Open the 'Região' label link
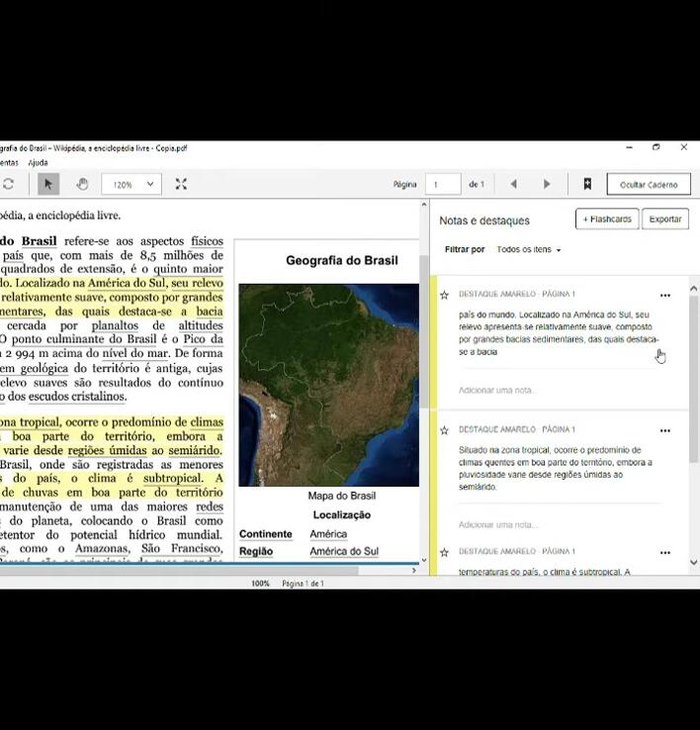Screen dimensions: 700x730 pyautogui.click(x=256, y=551)
